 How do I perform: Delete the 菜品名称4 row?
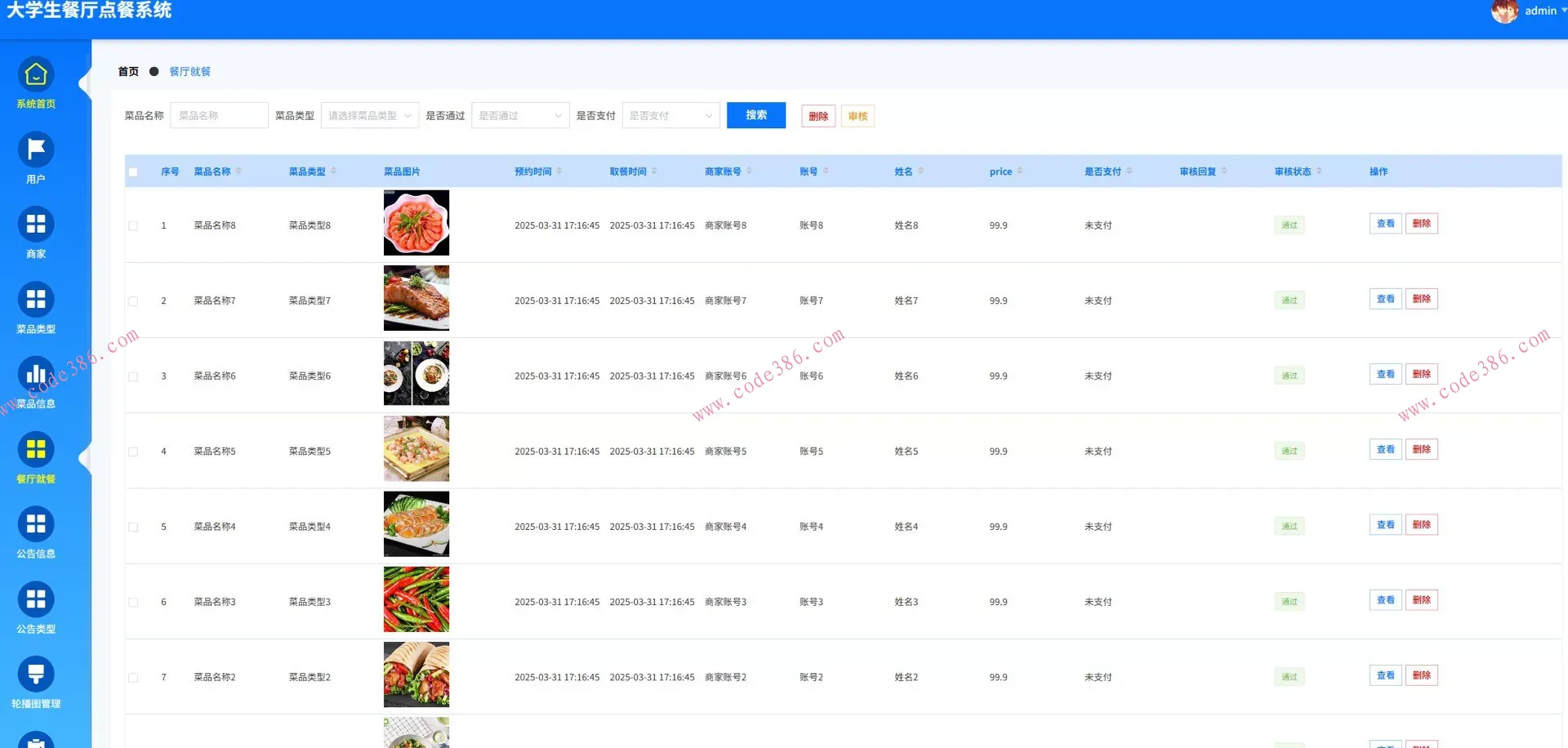[x=1422, y=524]
